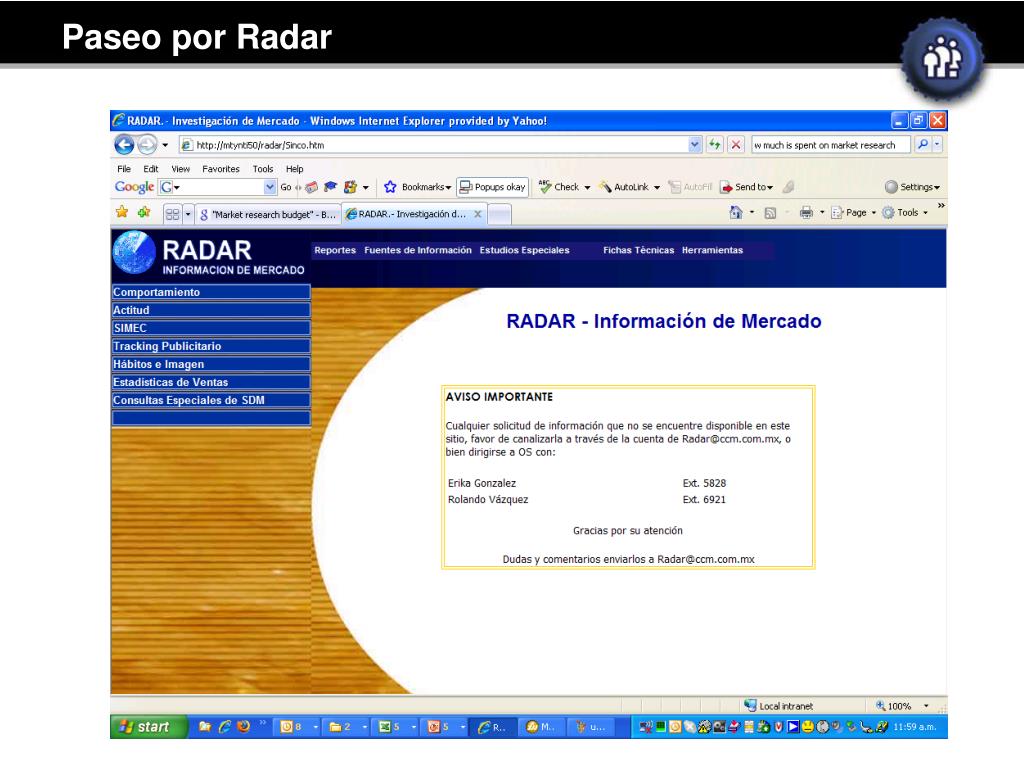Click the Quick Tabs grid icon

(172, 214)
